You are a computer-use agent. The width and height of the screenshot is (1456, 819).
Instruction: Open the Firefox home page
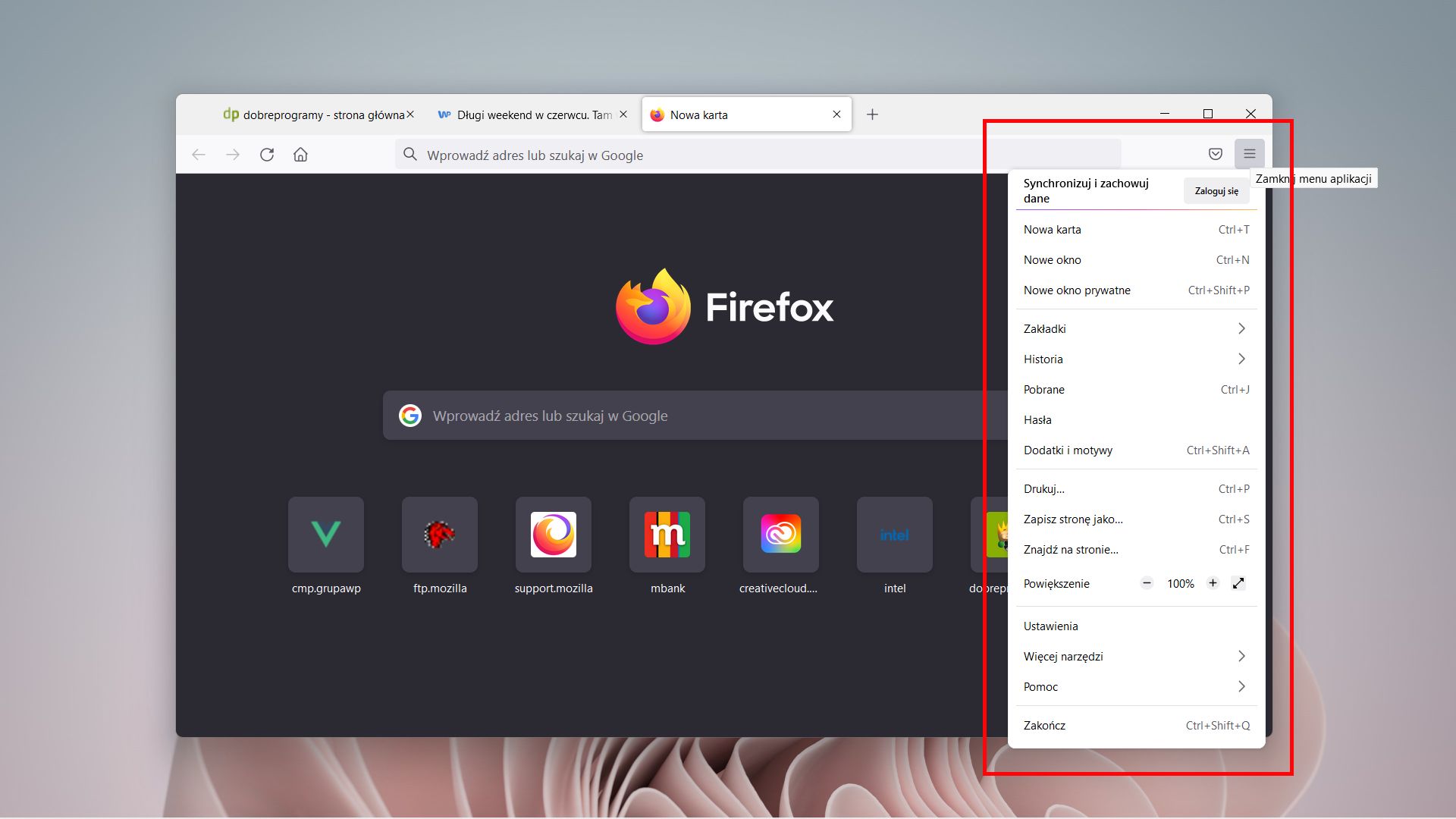click(x=300, y=155)
